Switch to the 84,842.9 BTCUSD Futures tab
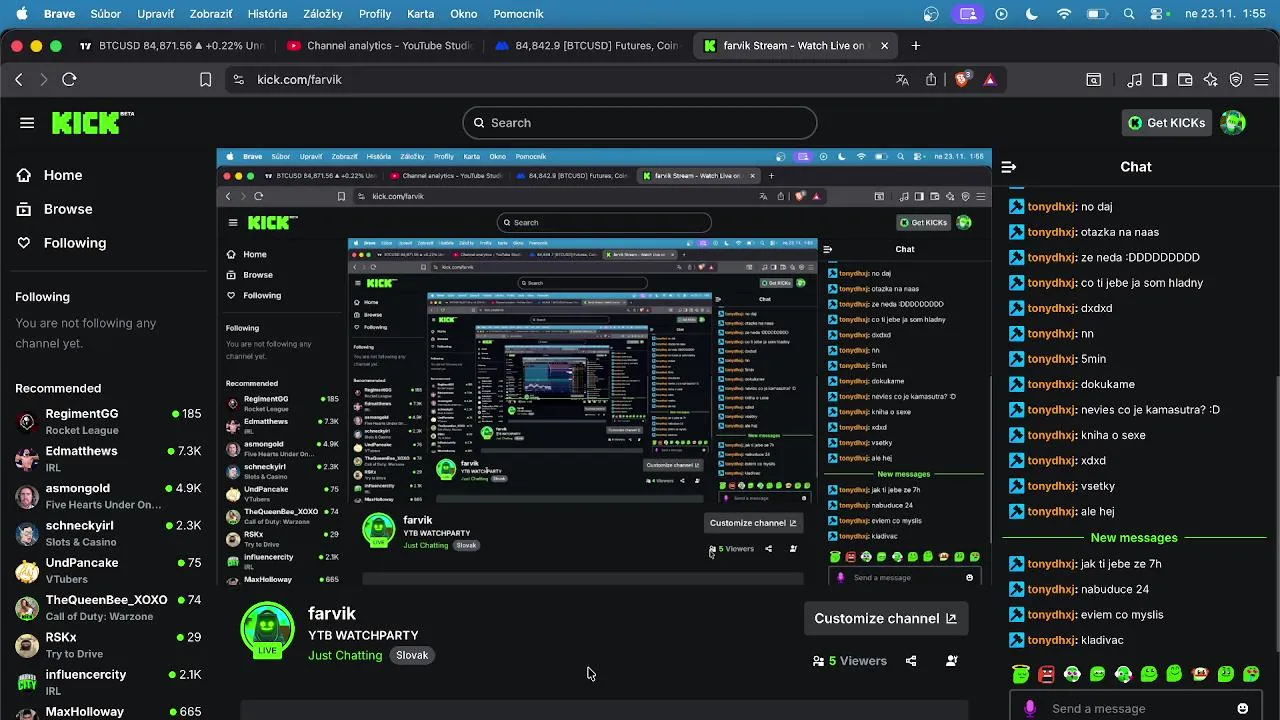The width and height of the screenshot is (1280, 720). [x=586, y=45]
